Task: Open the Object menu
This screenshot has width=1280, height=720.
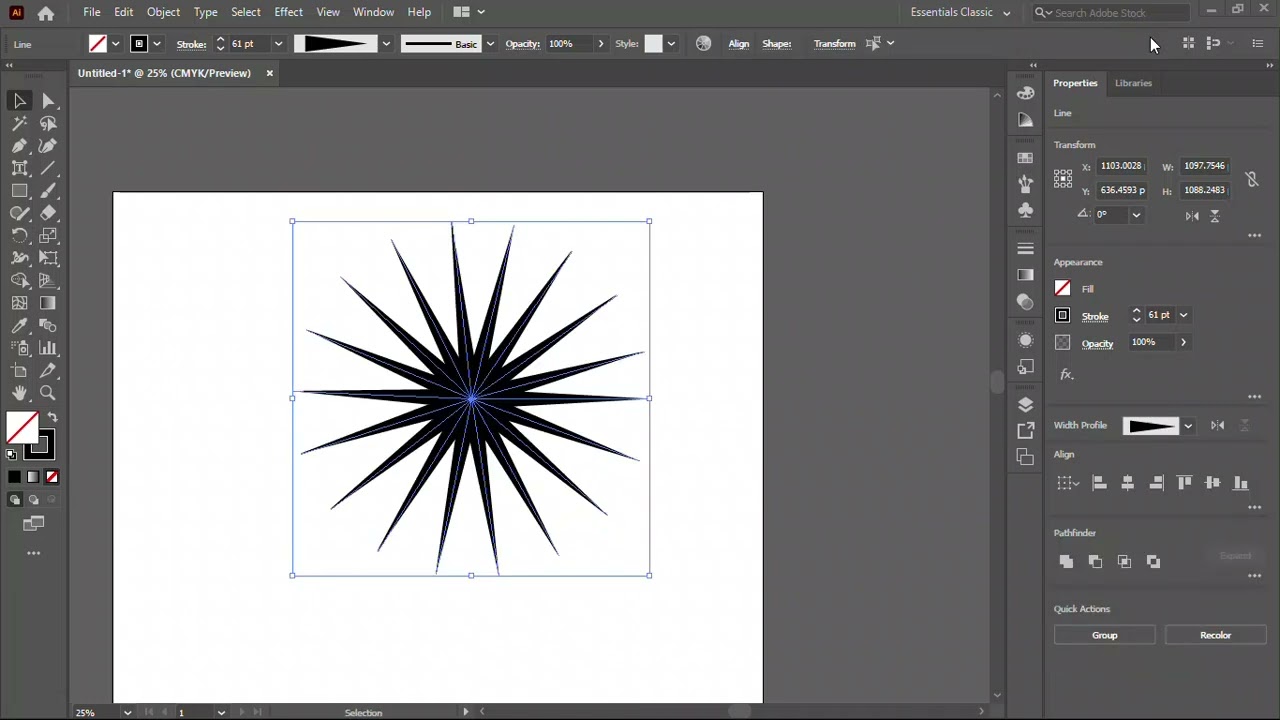Action: [x=163, y=12]
